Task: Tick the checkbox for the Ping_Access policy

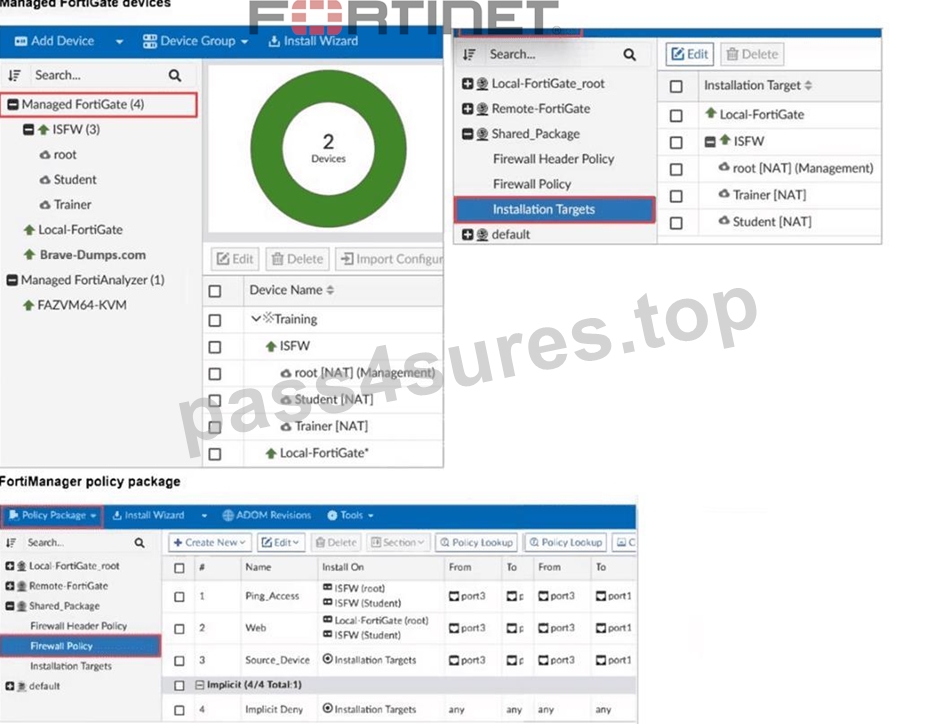Action: [x=179, y=596]
